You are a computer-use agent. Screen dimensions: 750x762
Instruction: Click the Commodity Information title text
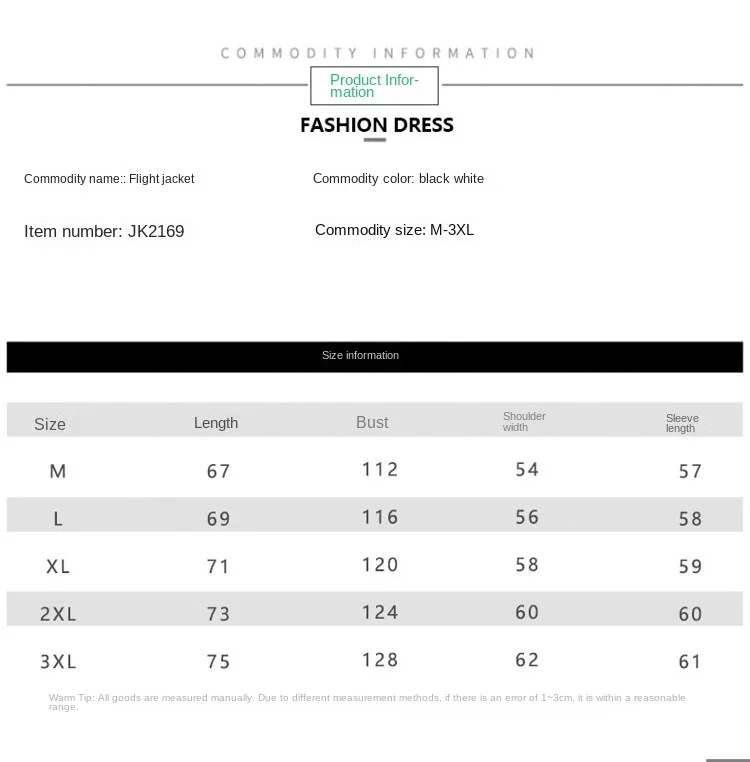376,53
